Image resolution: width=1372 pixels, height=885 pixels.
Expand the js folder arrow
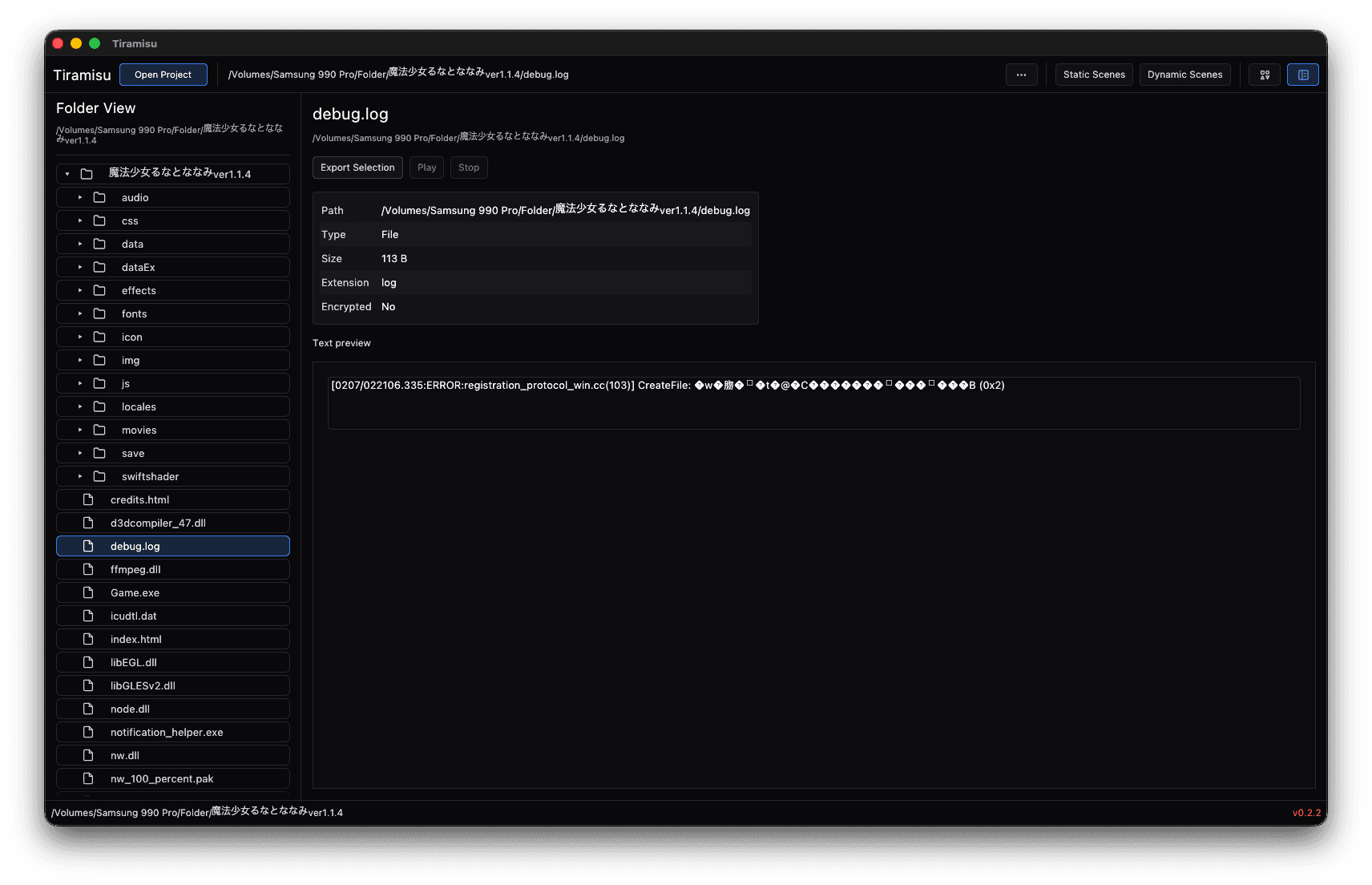pyautogui.click(x=80, y=383)
